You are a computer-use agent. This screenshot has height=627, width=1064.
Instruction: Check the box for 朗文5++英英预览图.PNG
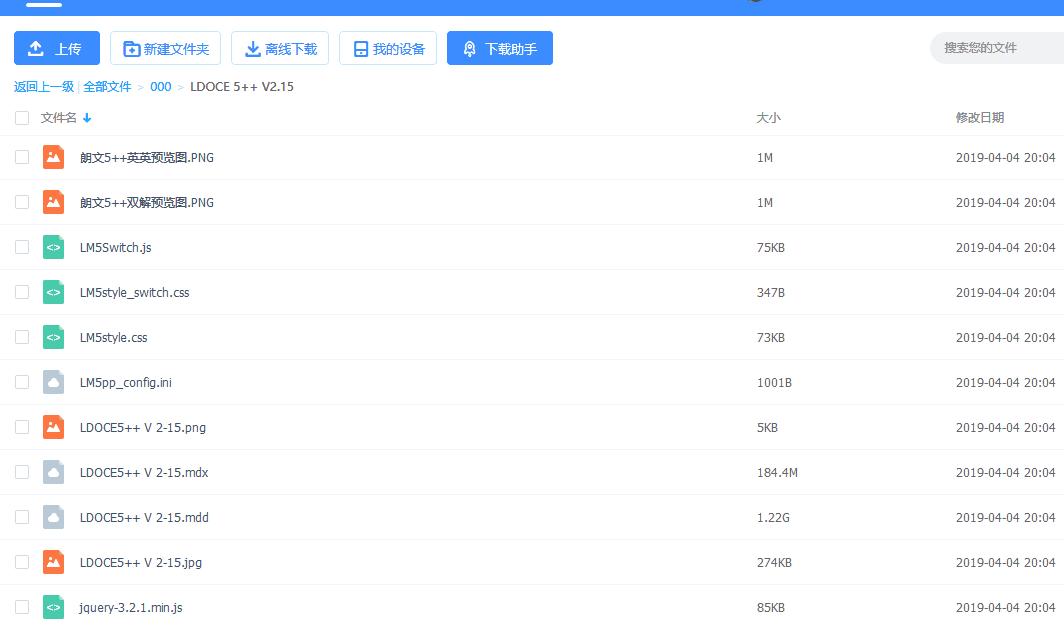(22, 157)
